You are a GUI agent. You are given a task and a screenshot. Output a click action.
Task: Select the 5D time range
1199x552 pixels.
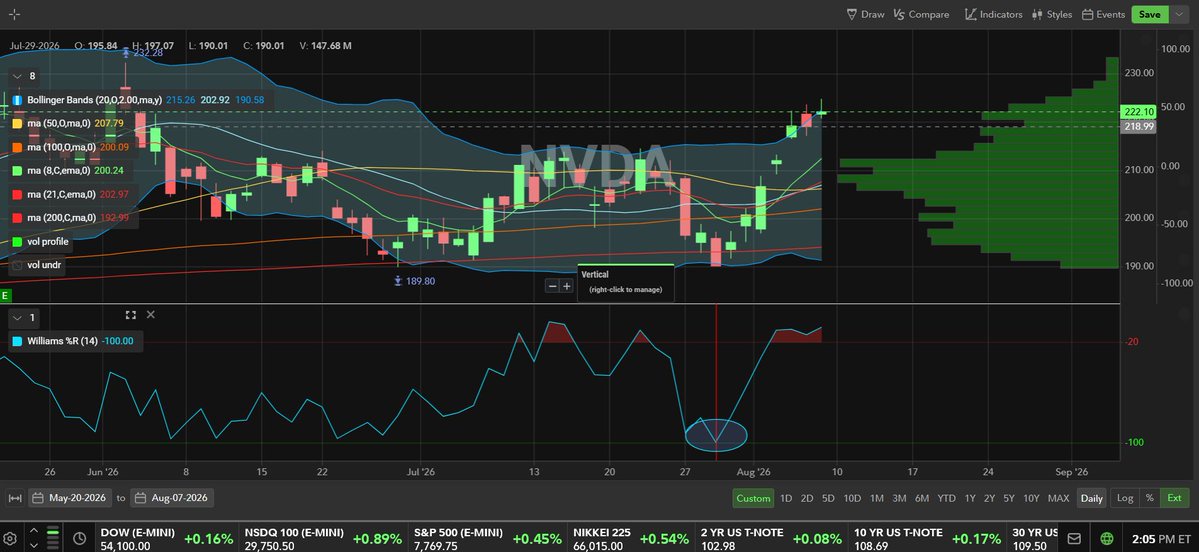[828, 498]
